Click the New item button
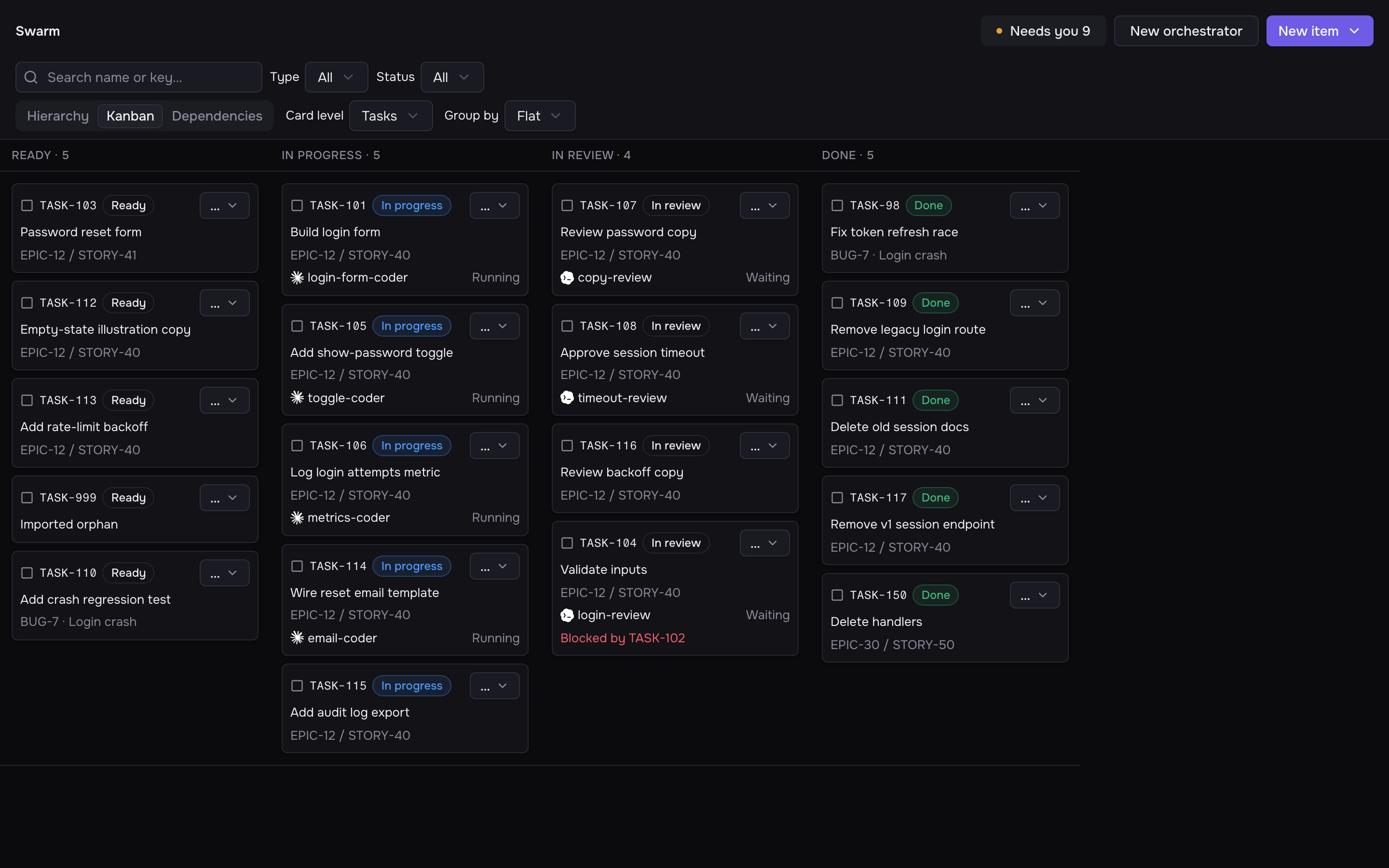 pyautogui.click(x=1320, y=31)
